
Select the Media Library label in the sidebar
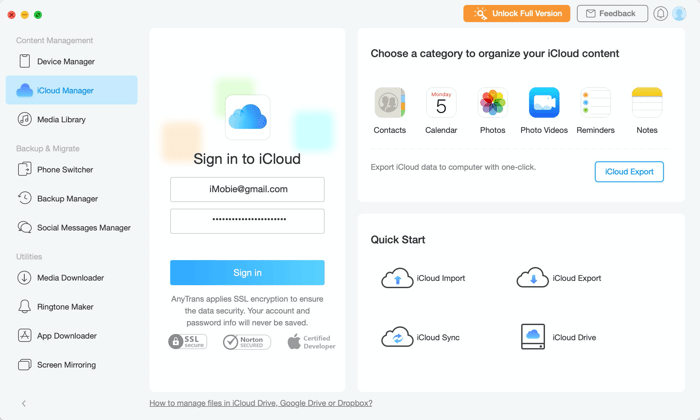61,120
